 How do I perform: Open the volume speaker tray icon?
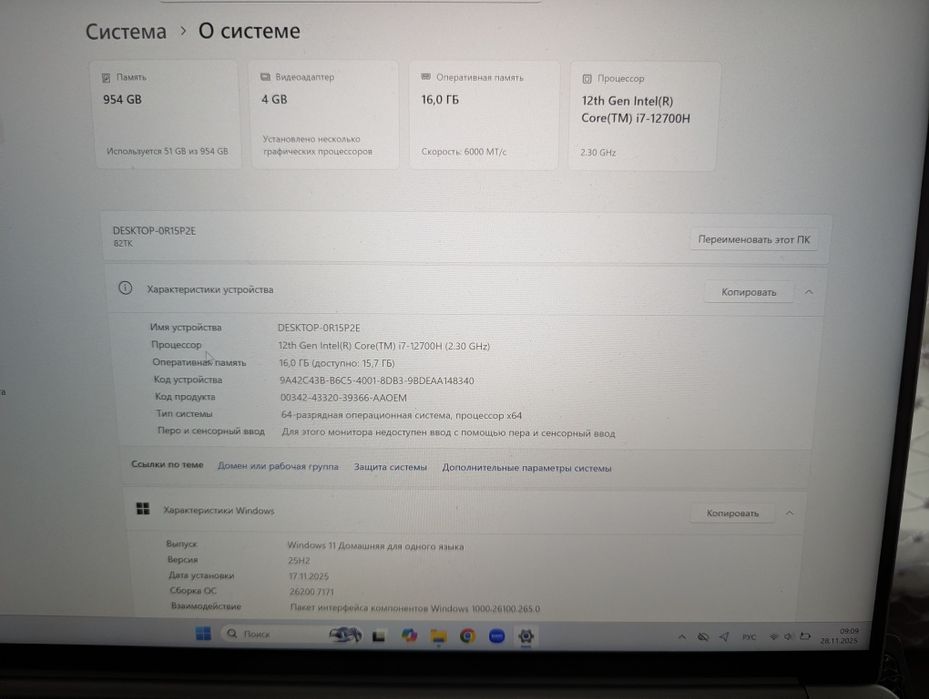tap(788, 637)
